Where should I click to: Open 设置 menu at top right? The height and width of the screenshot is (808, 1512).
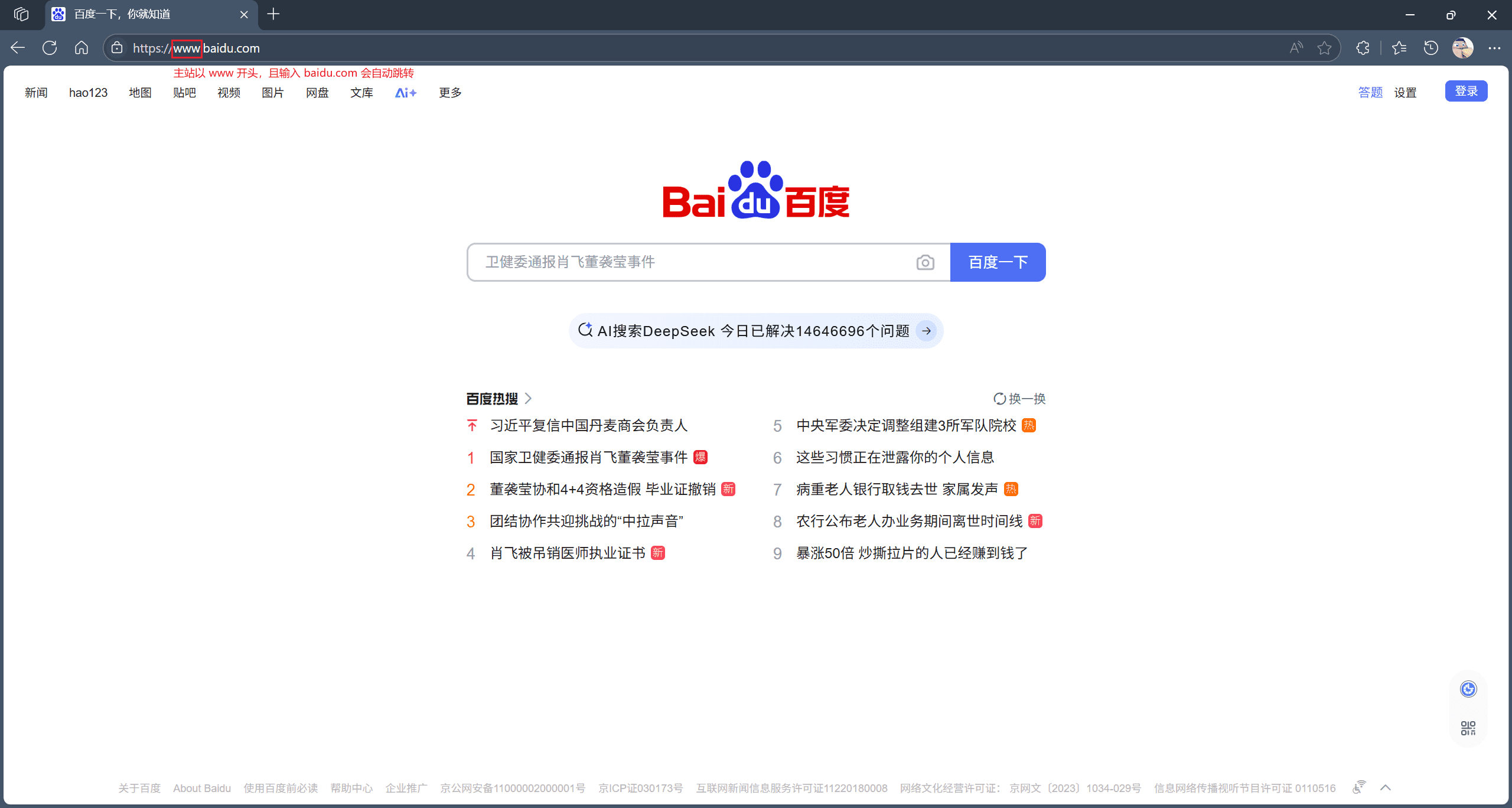[x=1406, y=93]
